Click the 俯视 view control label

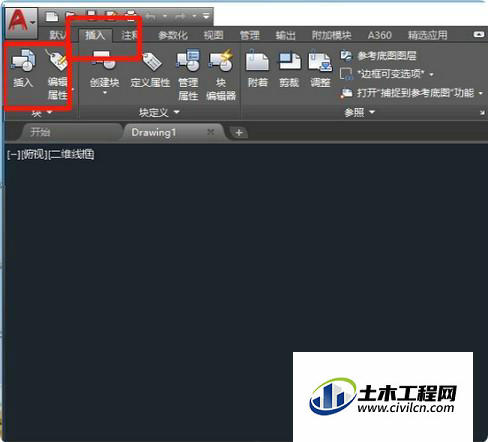coord(34,154)
